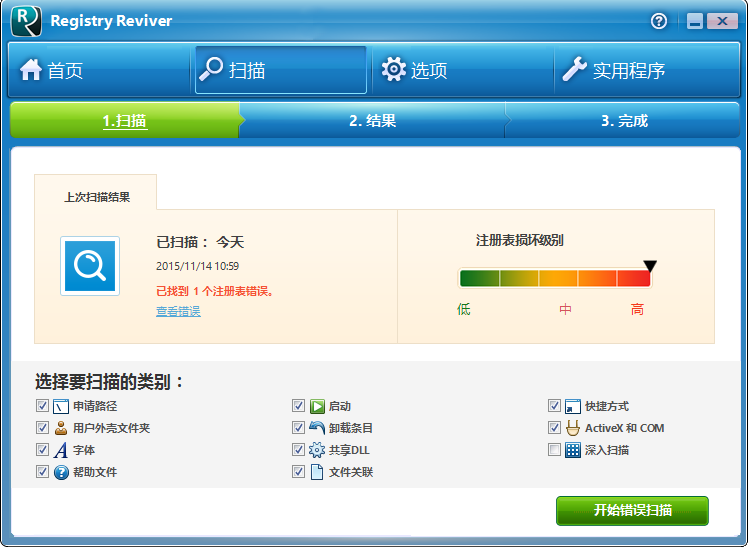Image resolution: width=751 pixels, height=550 pixels.
Task: Open help via question mark icon
Action: (659, 21)
